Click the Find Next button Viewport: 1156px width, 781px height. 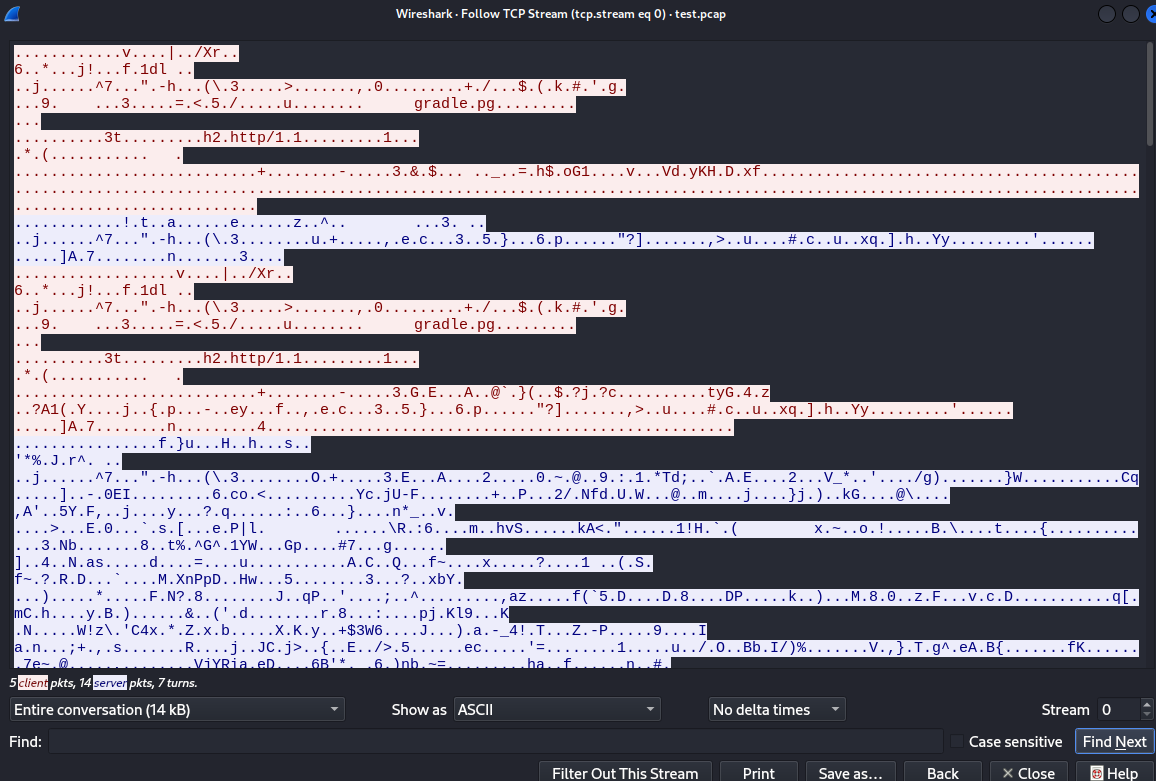click(1114, 741)
